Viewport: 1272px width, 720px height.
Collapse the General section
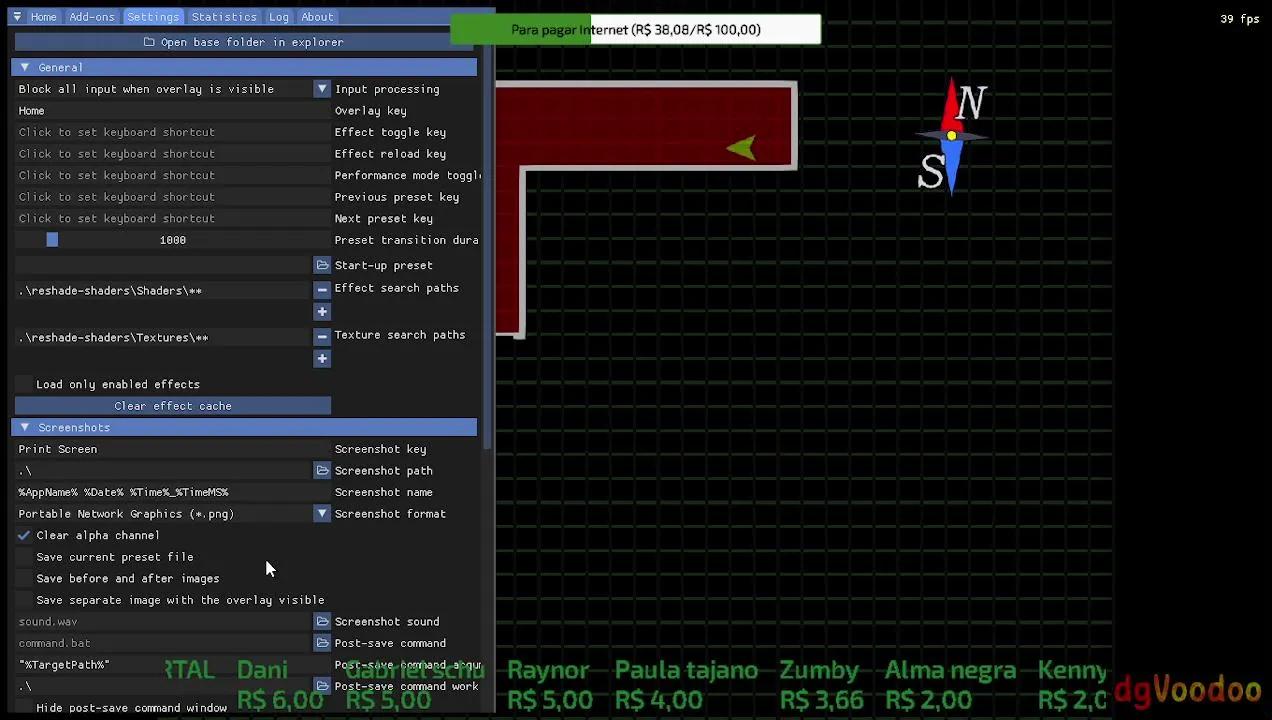(25, 67)
